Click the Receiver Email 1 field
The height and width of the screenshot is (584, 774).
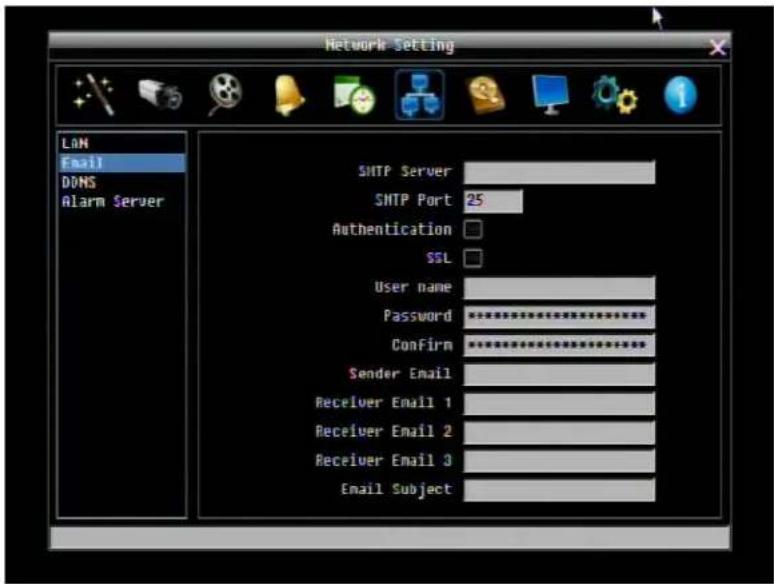pos(559,403)
